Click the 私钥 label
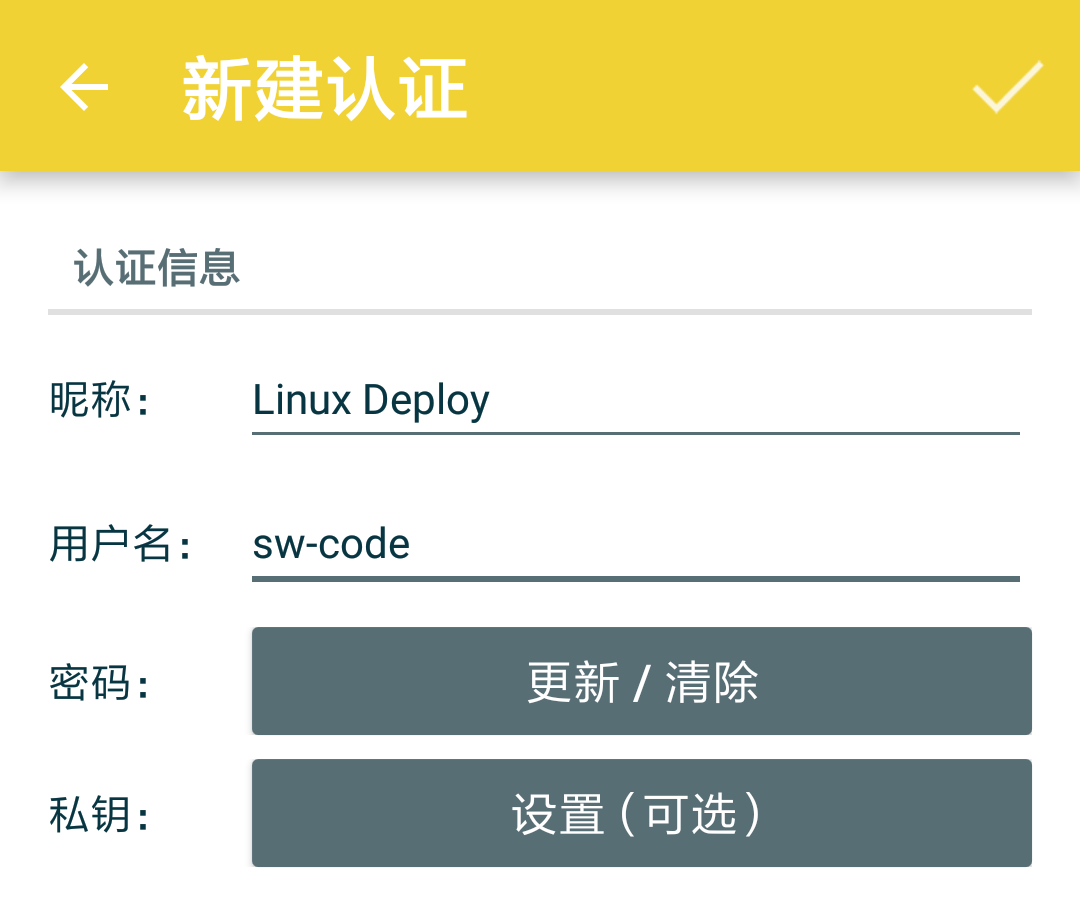Viewport: 1080px width, 898px height. [99, 815]
